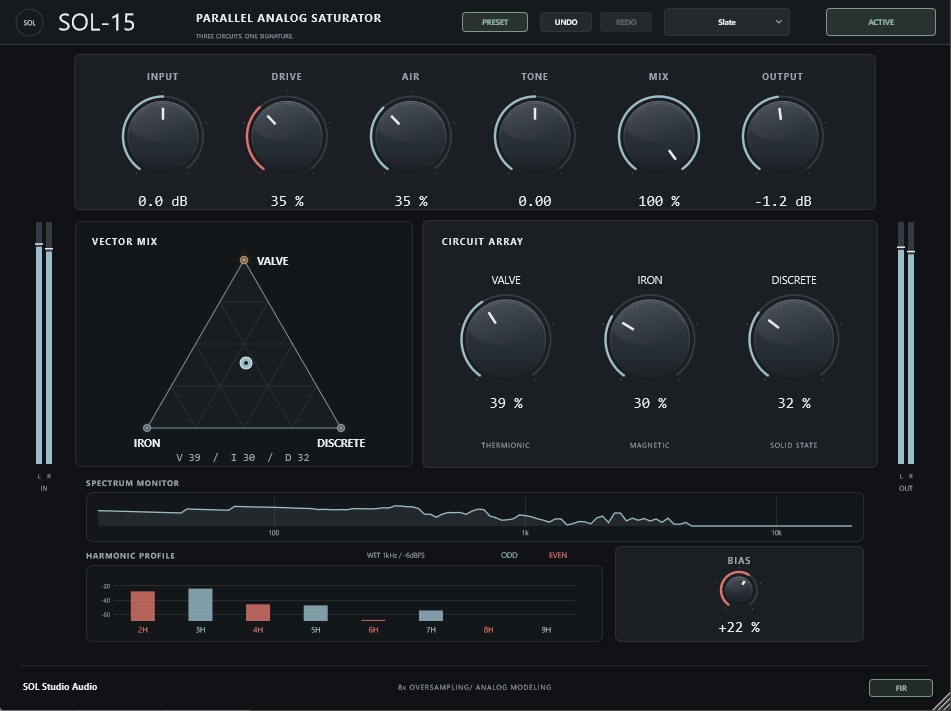Select the VALVE vertex of the vector triangle
951x711 pixels.
coord(244,260)
